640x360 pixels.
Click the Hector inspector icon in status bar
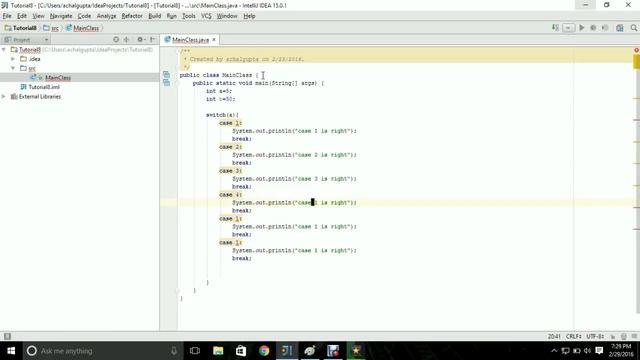click(x=624, y=336)
